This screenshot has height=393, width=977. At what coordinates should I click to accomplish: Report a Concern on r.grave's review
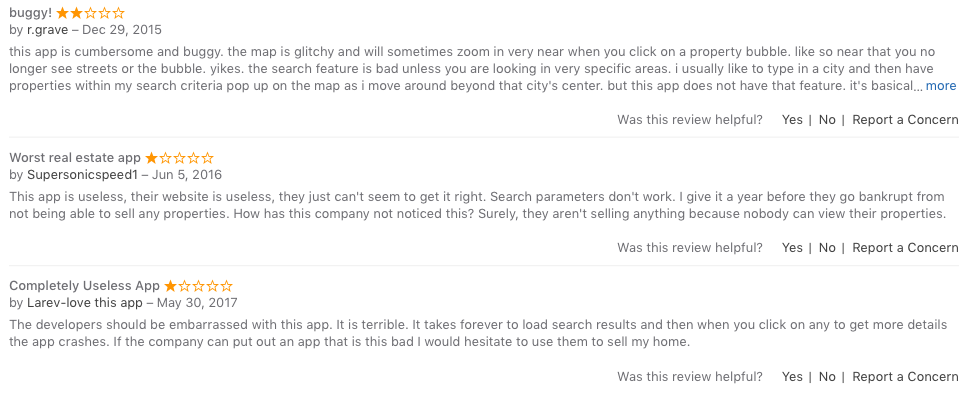(905, 120)
